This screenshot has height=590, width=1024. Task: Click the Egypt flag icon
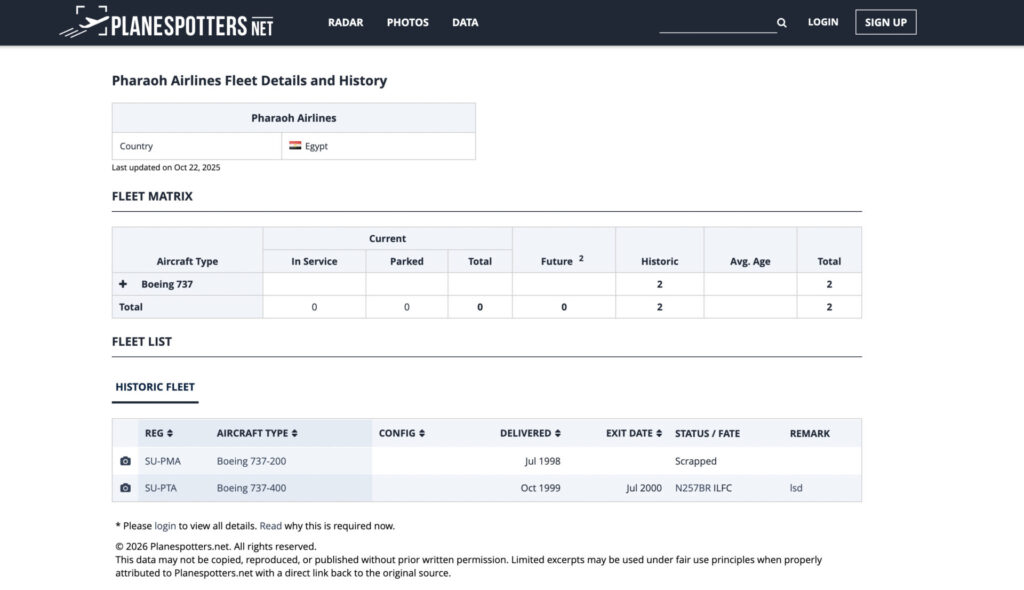(x=295, y=146)
